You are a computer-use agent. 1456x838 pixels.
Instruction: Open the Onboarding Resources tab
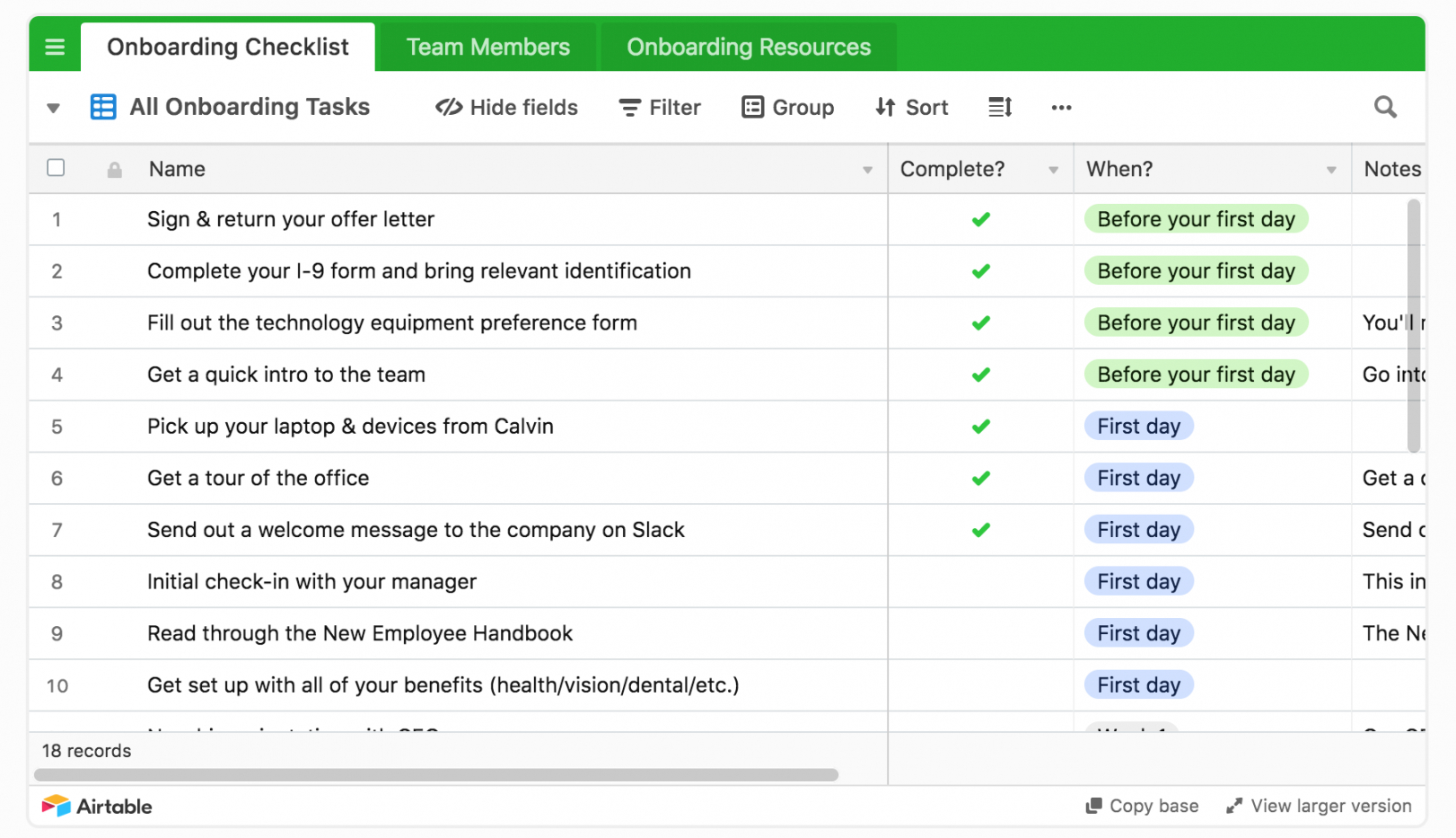coord(748,47)
